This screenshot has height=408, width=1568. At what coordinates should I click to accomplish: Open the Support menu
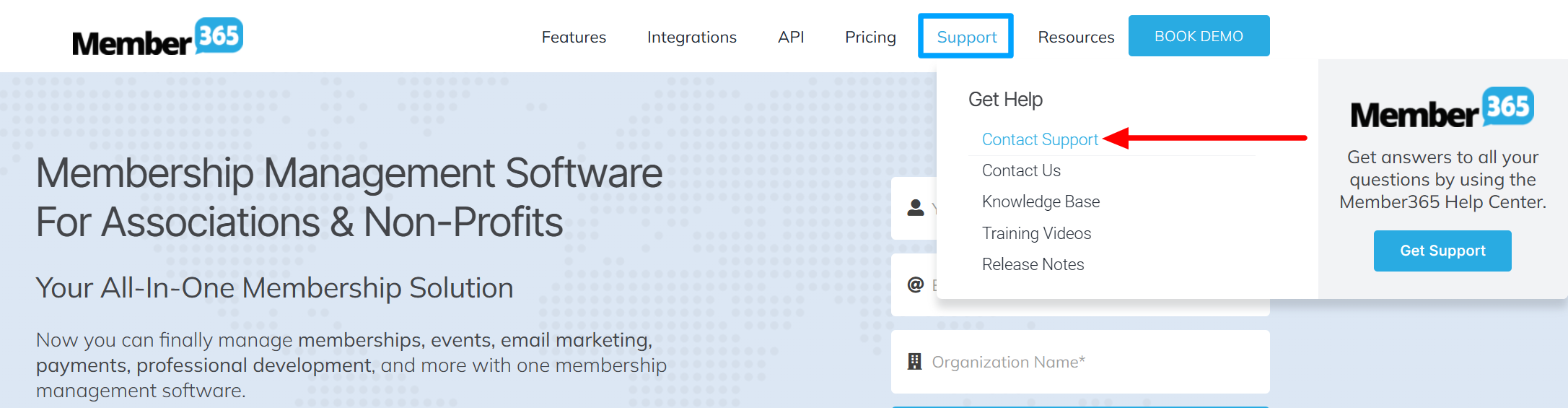(966, 37)
